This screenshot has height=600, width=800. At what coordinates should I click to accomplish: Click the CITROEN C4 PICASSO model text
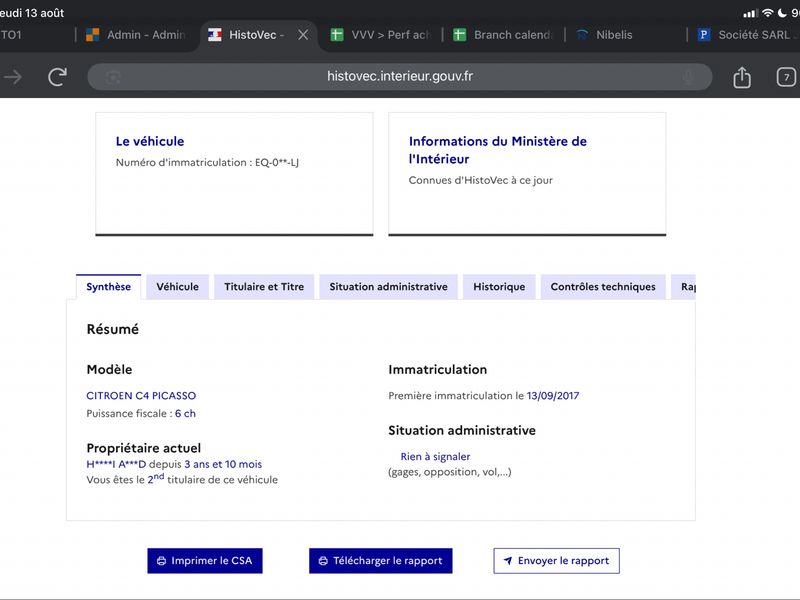[x=141, y=395]
